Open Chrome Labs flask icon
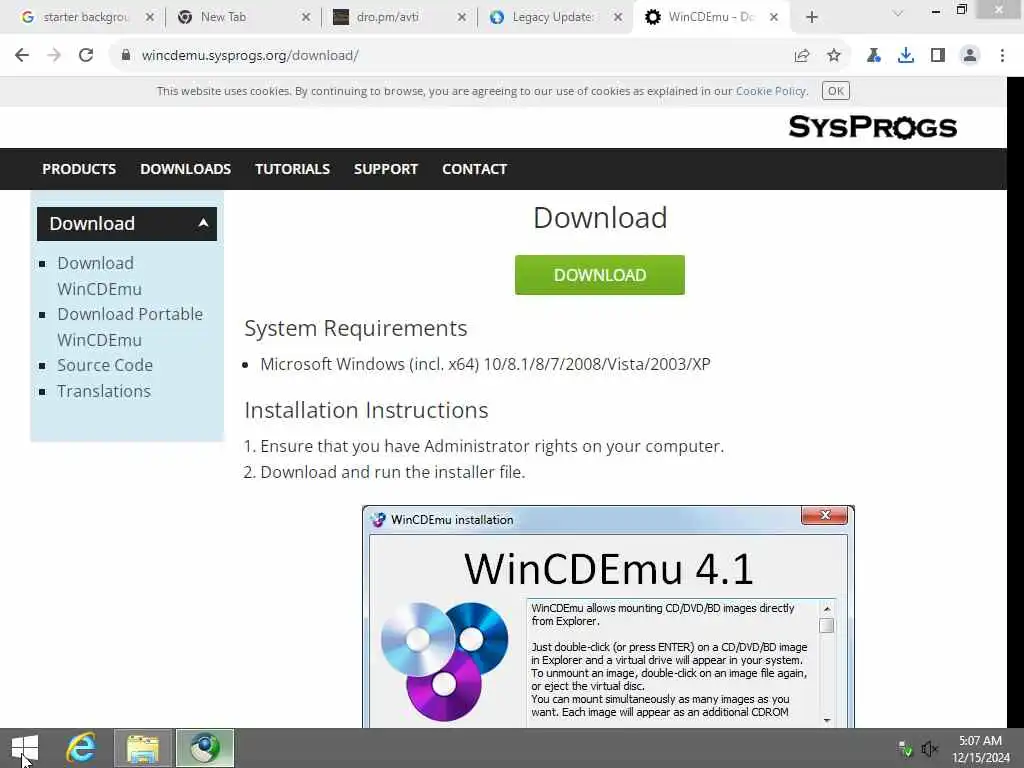1024x768 pixels. pos(873,56)
